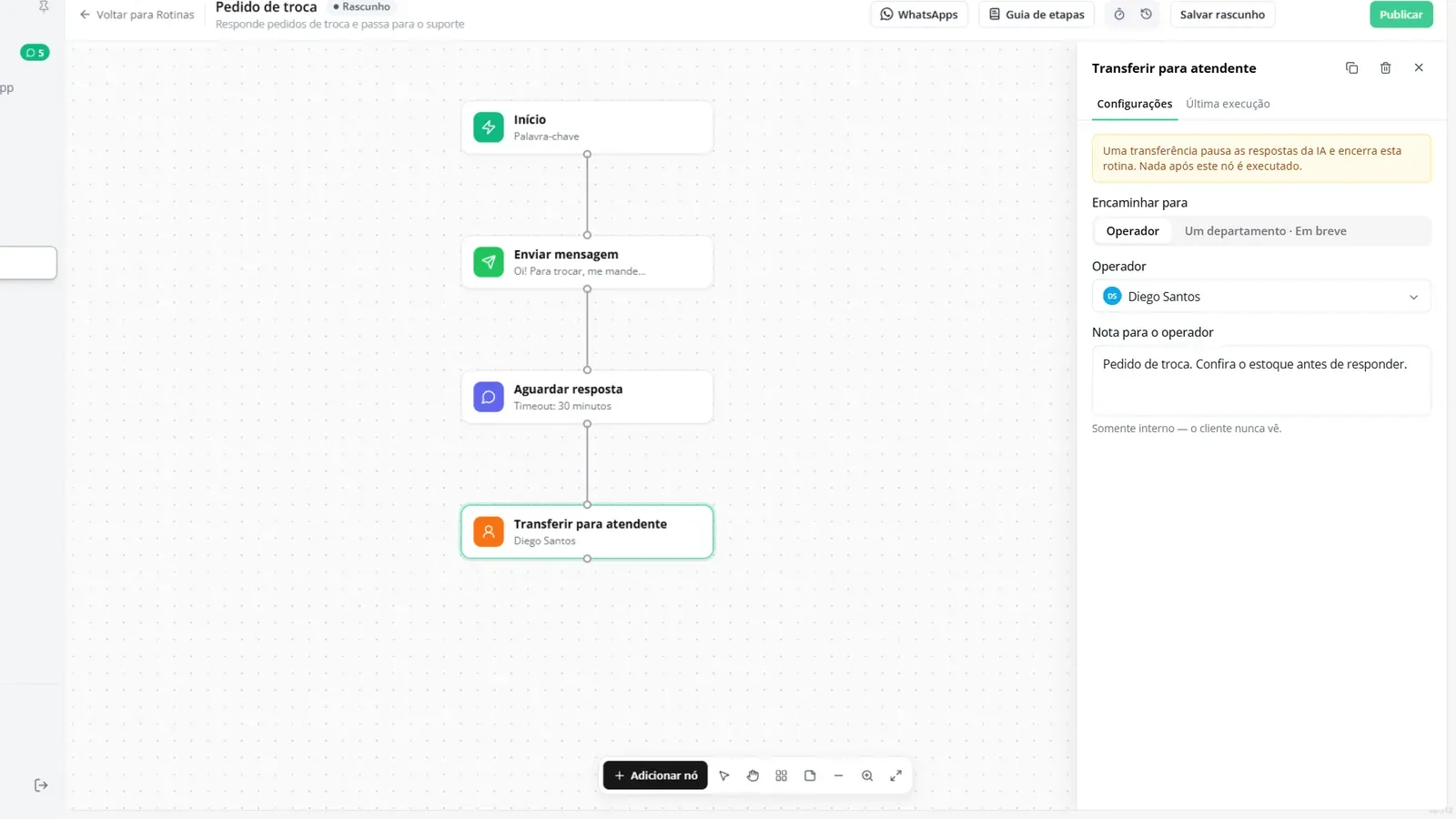
Task: Open the Operador dropdown Diego Santos
Action: [x=1261, y=297]
